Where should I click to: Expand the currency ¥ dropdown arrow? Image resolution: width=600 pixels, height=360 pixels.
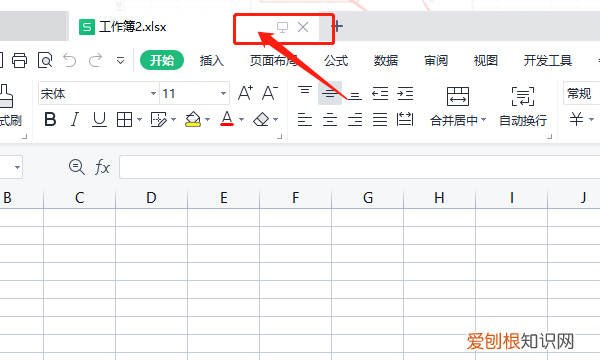(x=592, y=120)
